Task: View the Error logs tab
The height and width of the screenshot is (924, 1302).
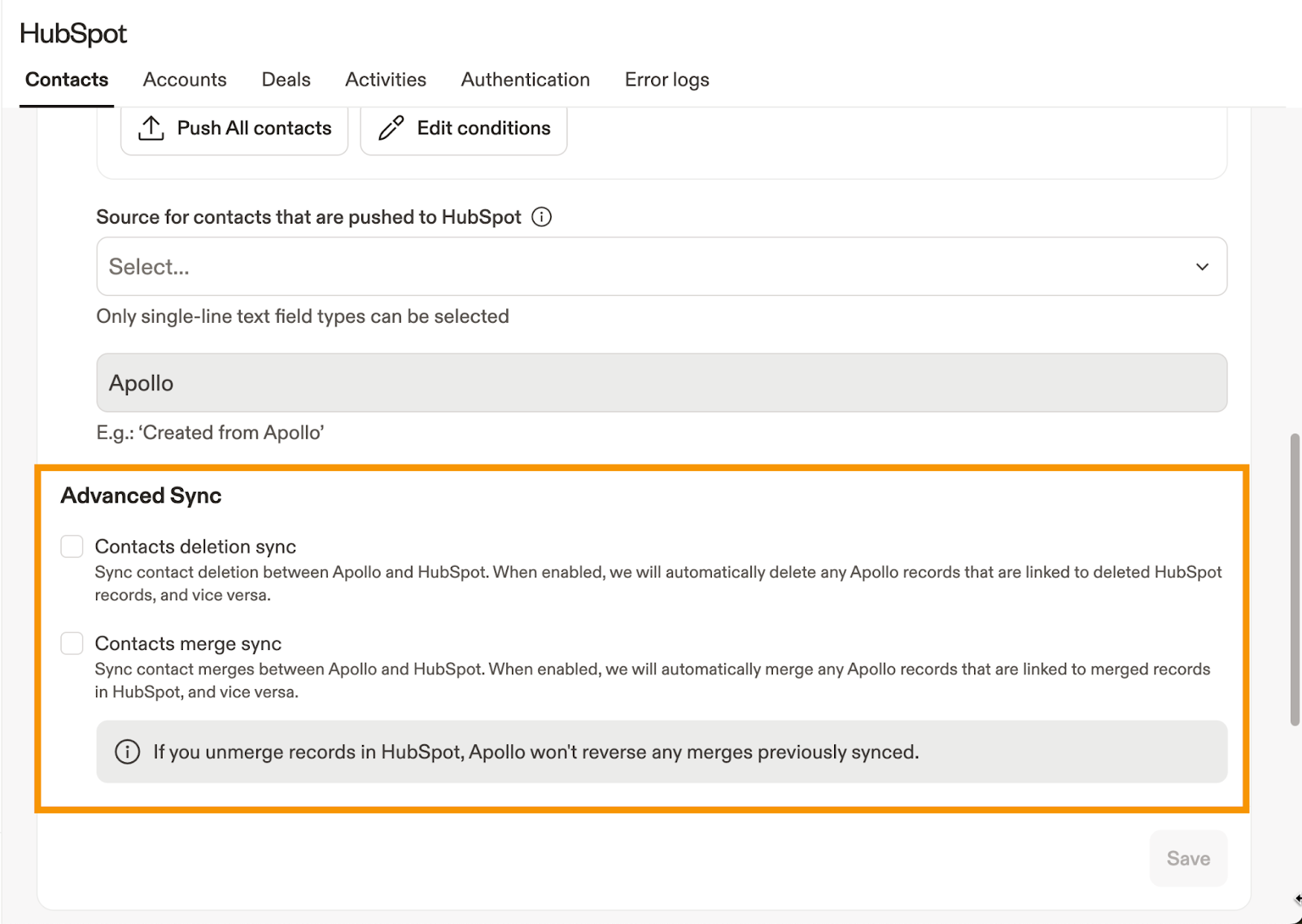Action: 666,80
